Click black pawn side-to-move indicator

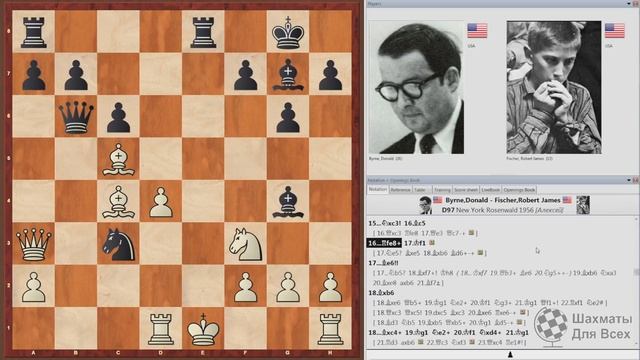(510, 355)
